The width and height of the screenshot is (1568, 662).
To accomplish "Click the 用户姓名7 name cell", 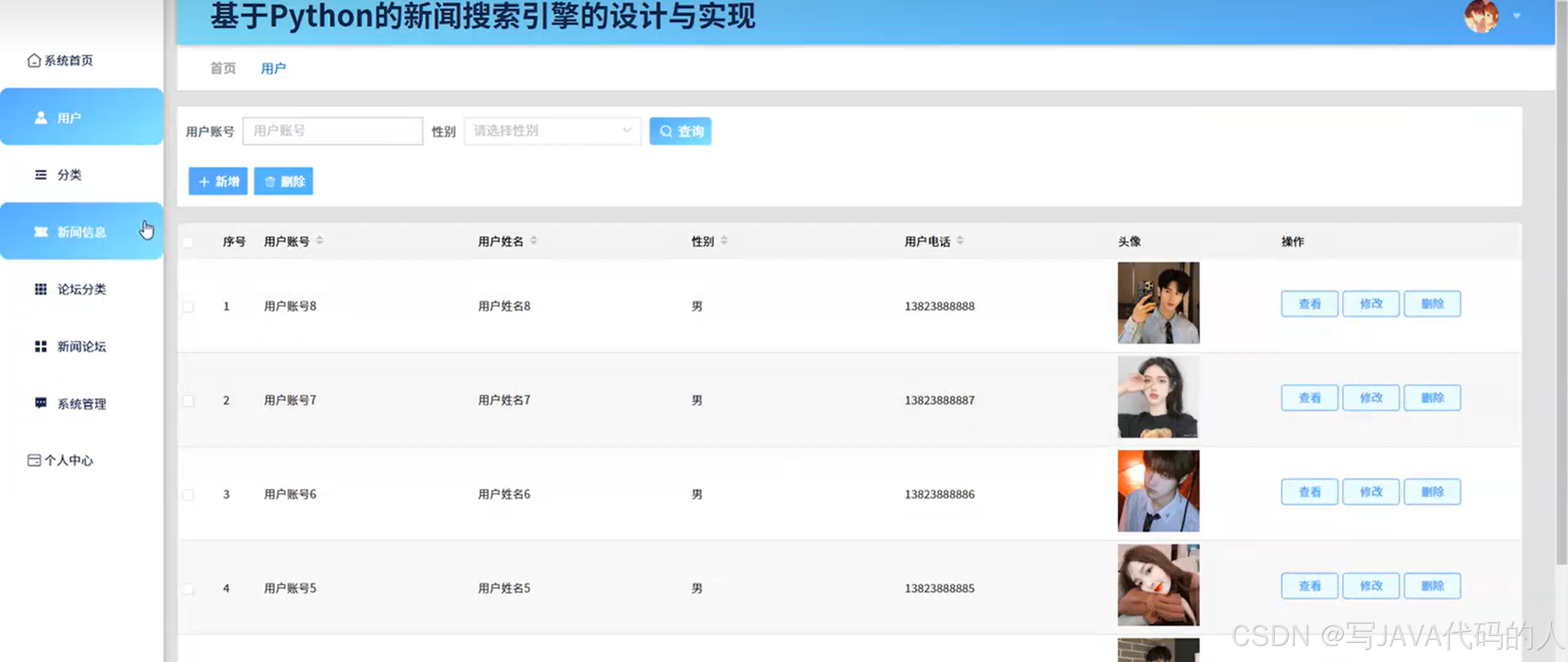I will coord(504,400).
